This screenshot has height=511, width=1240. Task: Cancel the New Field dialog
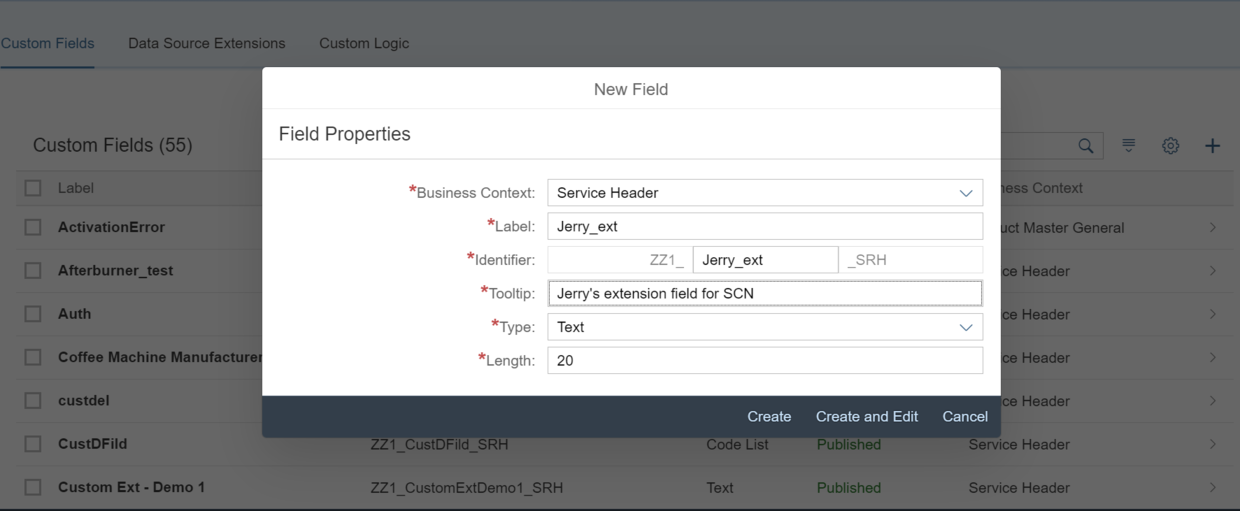tap(964, 417)
